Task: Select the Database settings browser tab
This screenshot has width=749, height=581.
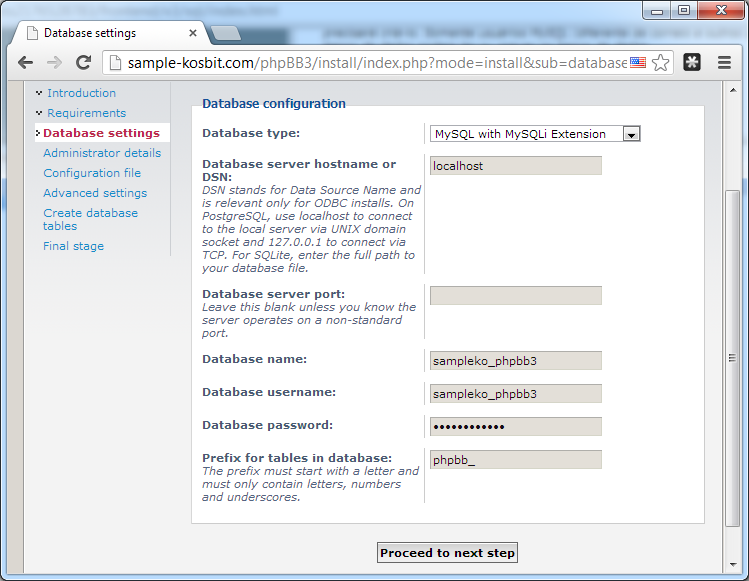Action: 109,33
